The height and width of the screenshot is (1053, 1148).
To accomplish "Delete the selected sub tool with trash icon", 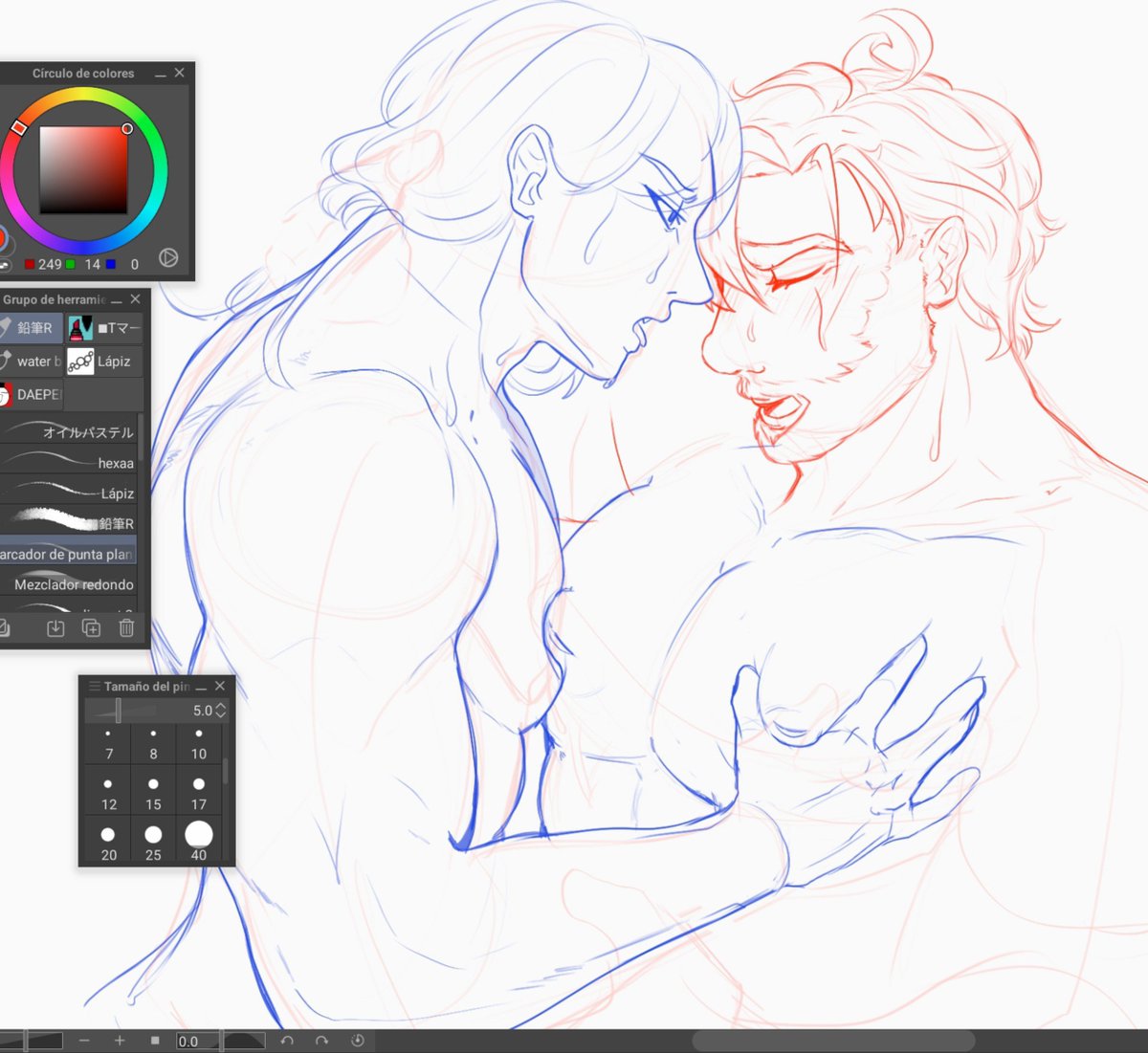I will click(x=126, y=628).
